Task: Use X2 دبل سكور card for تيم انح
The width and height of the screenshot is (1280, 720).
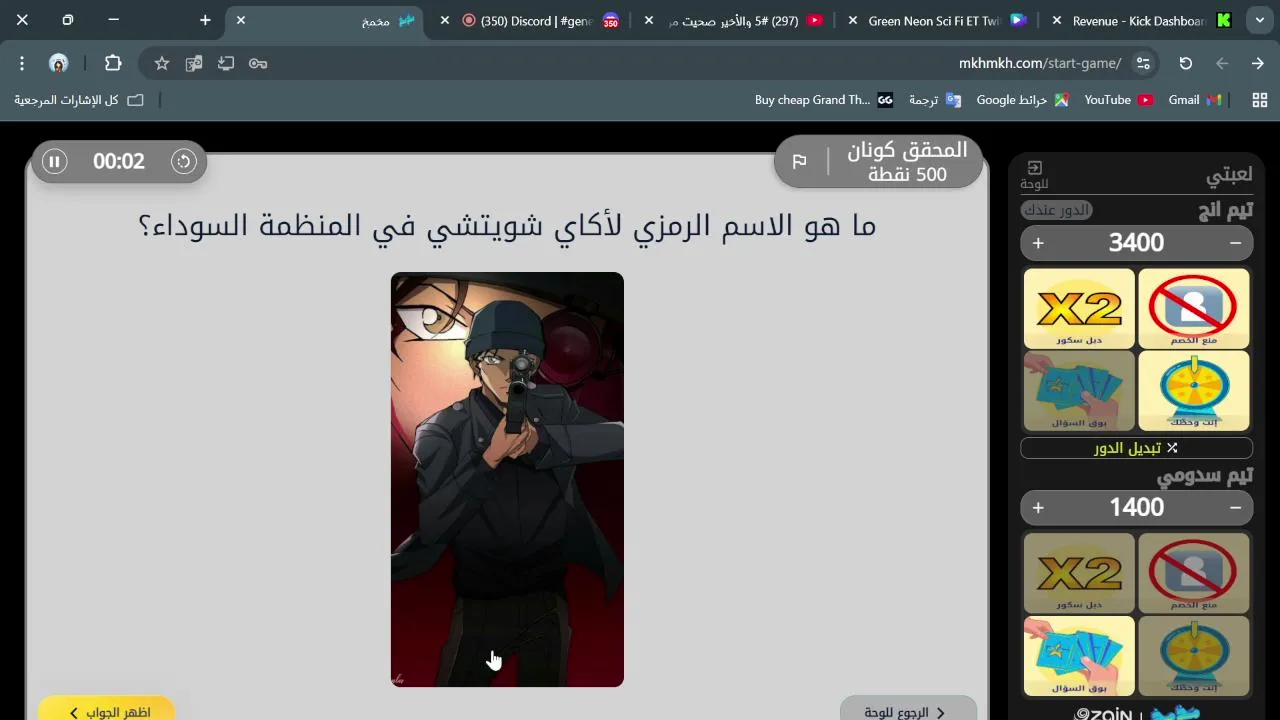Action: pos(1079,308)
